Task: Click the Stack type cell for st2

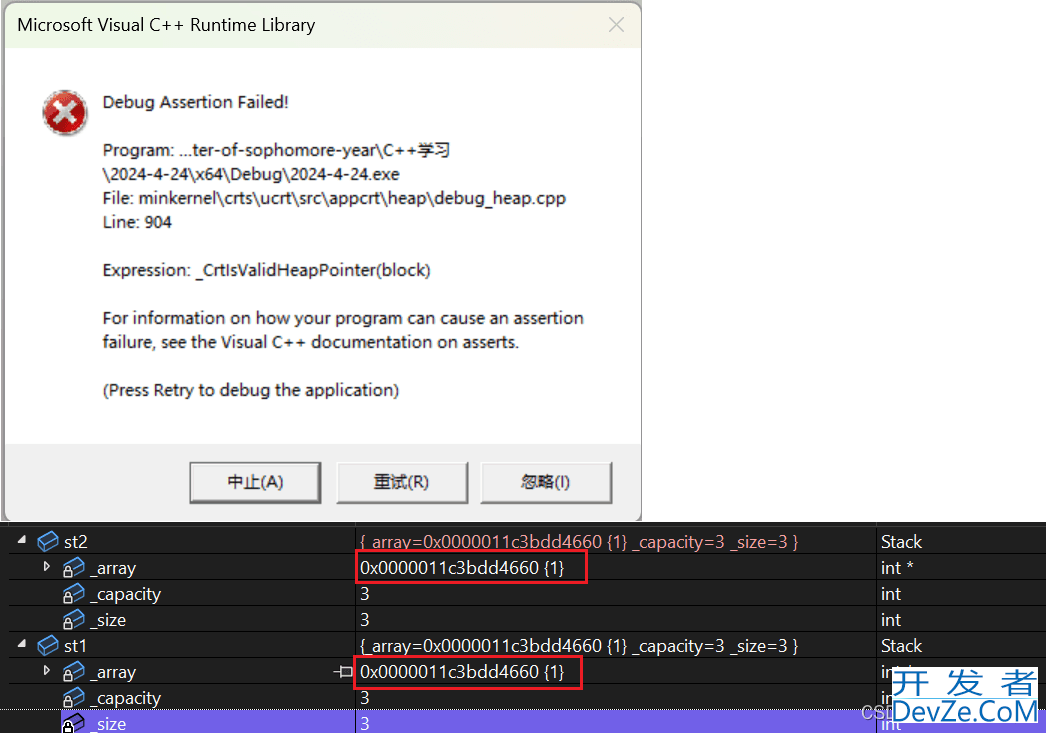Action: [x=901, y=542]
